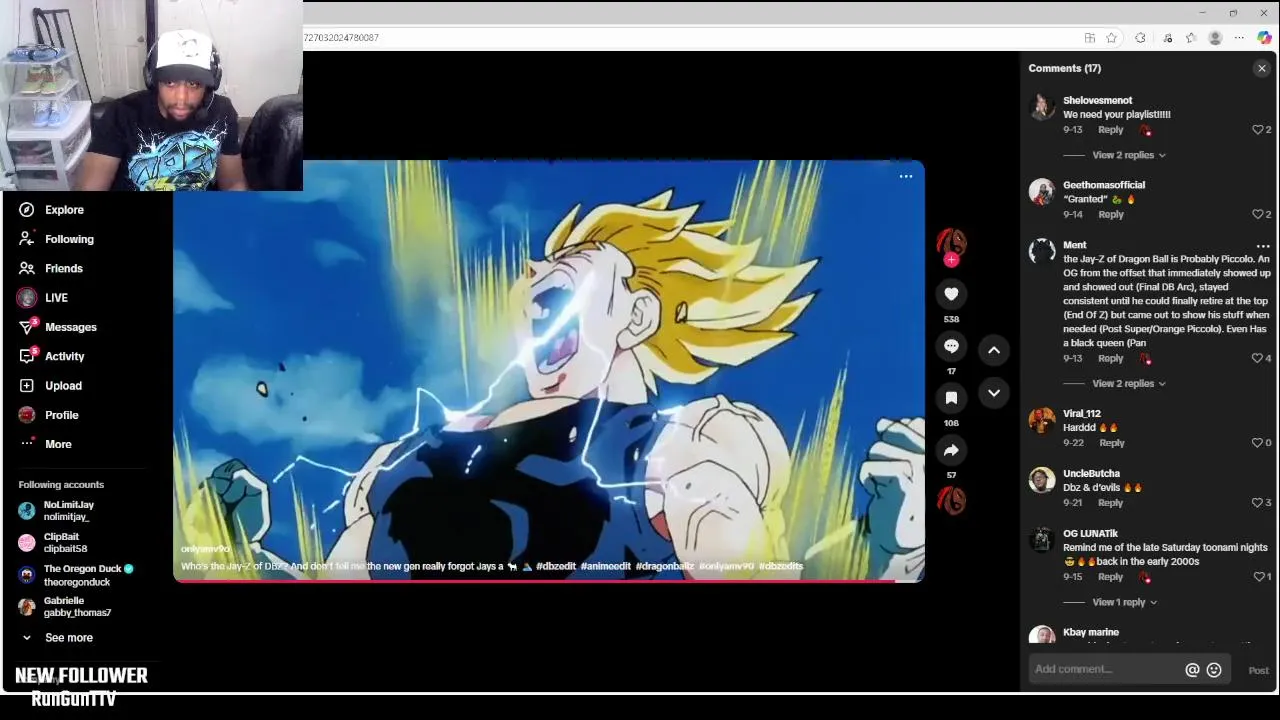The width and height of the screenshot is (1280, 720).
Task: Open browser extensions puzzle icon
Action: pyautogui.click(x=1140, y=38)
